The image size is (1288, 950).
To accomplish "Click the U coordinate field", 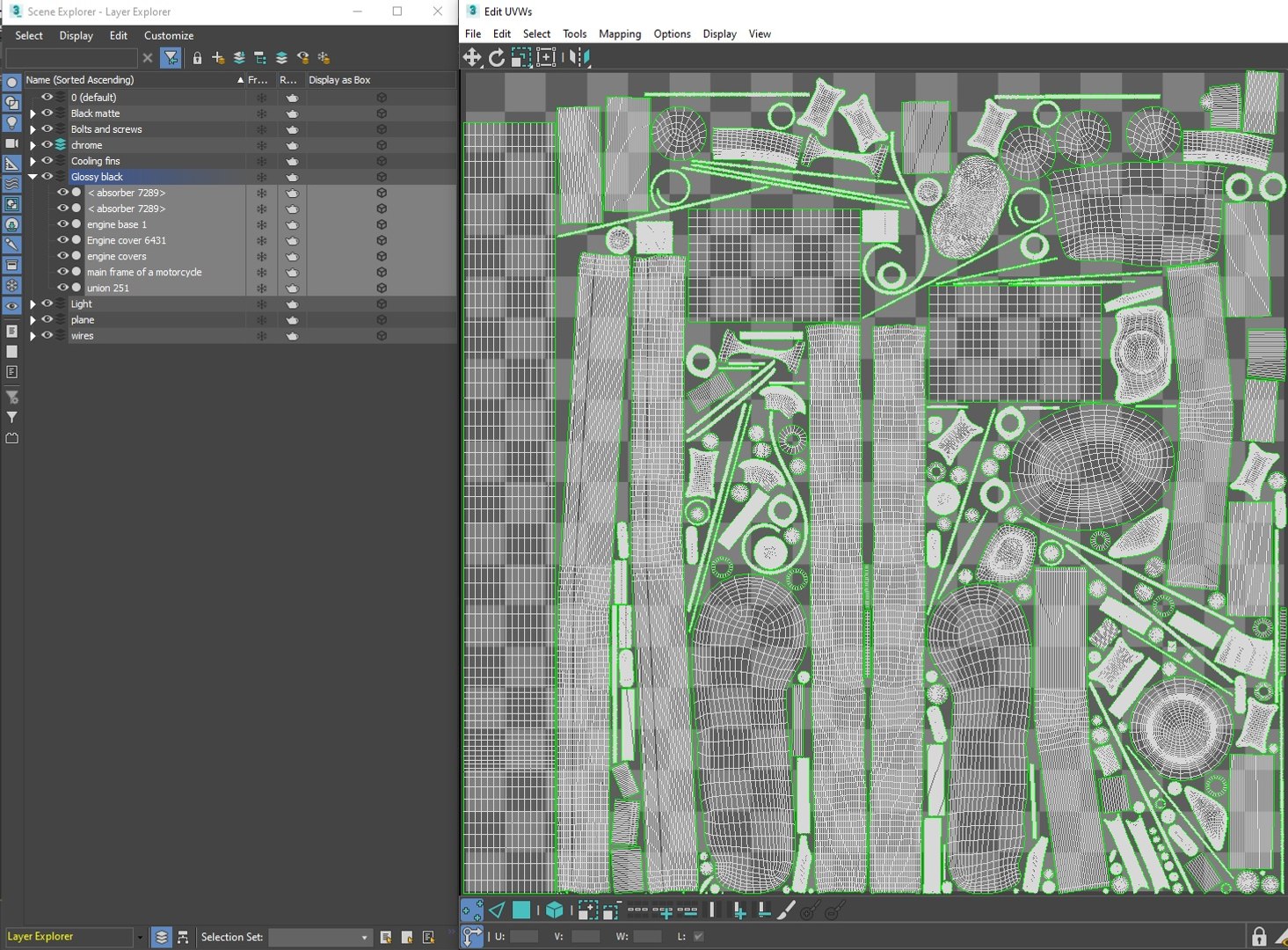I will [x=524, y=937].
